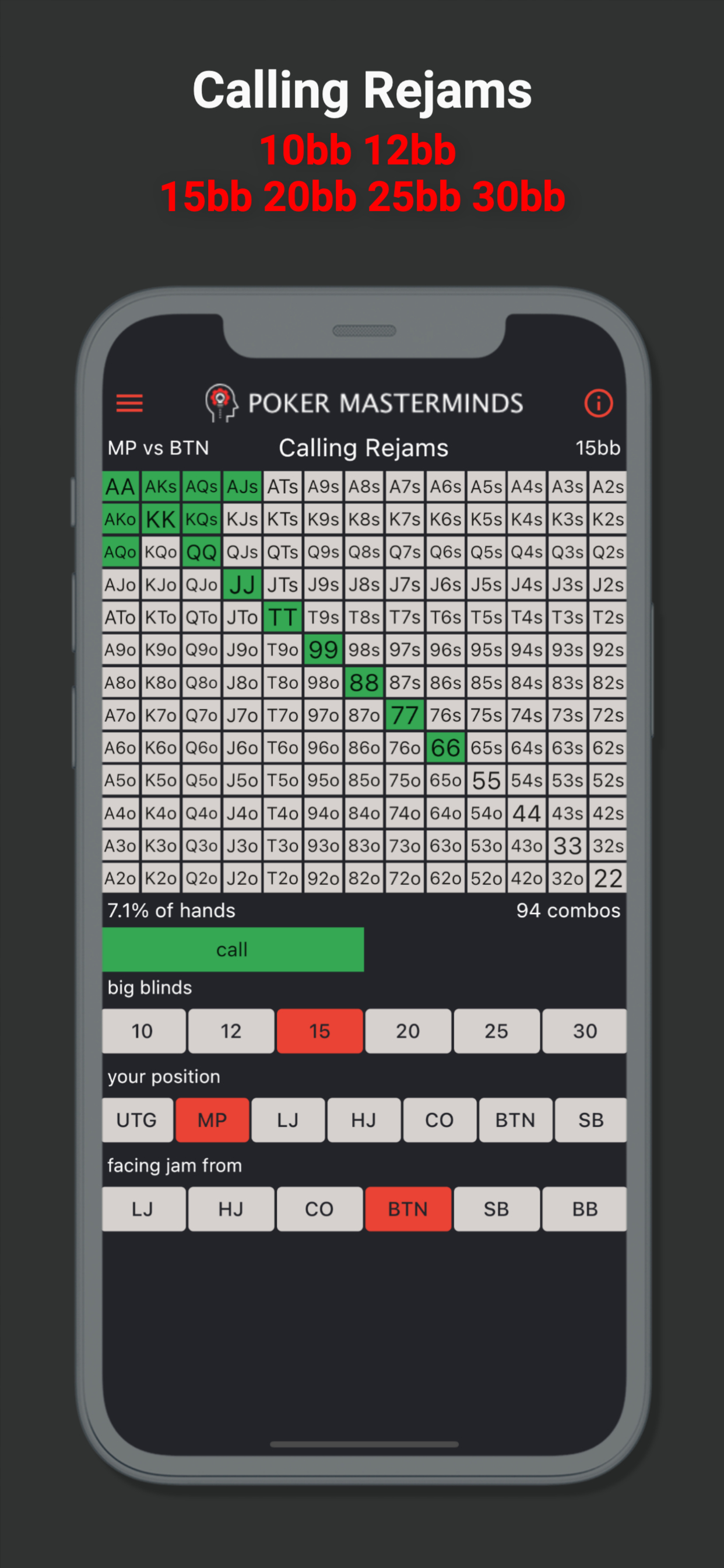Image resolution: width=724 pixels, height=1568 pixels.
Task: Tap the AKo hand cell
Action: [x=121, y=519]
